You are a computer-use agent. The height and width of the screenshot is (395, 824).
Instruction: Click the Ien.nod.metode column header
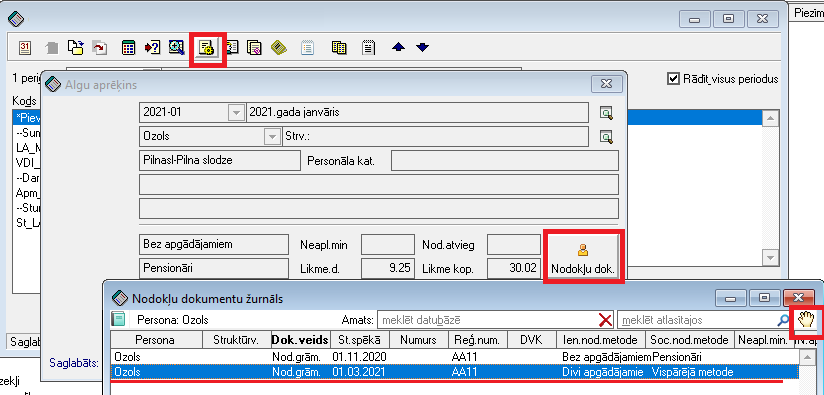click(600, 340)
